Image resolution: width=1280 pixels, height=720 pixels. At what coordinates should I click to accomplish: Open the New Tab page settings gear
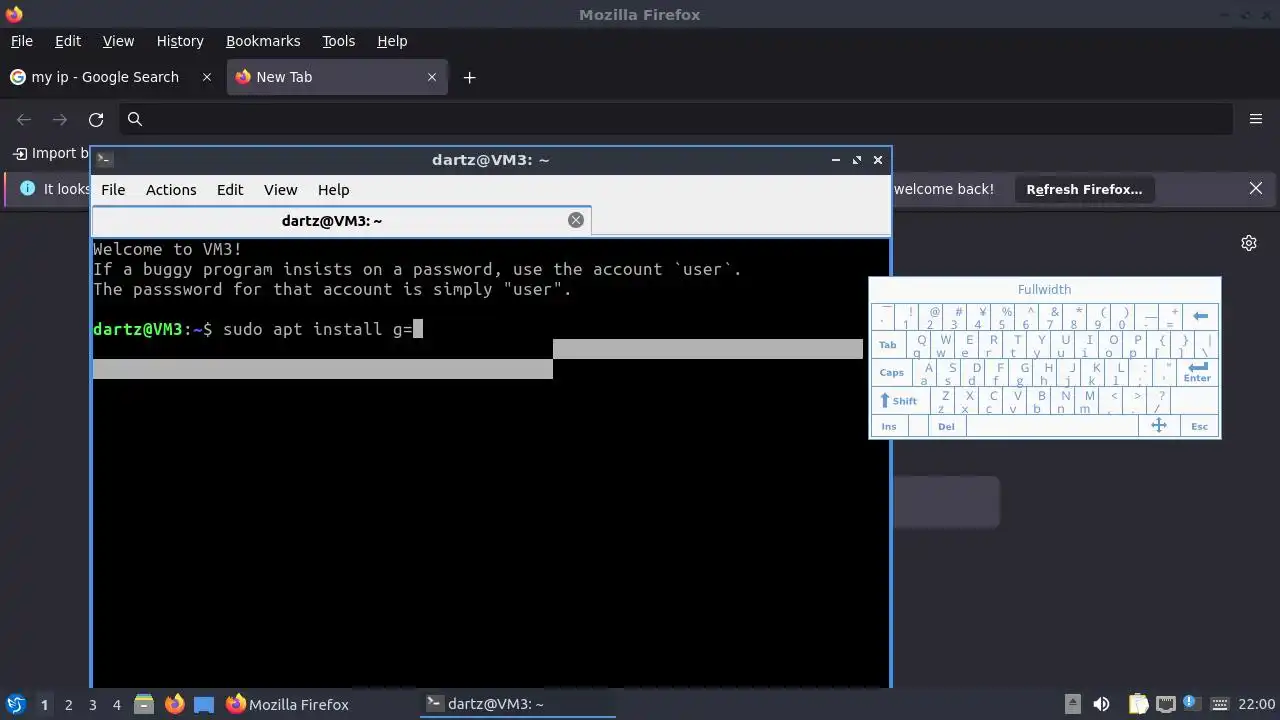coord(1249,243)
